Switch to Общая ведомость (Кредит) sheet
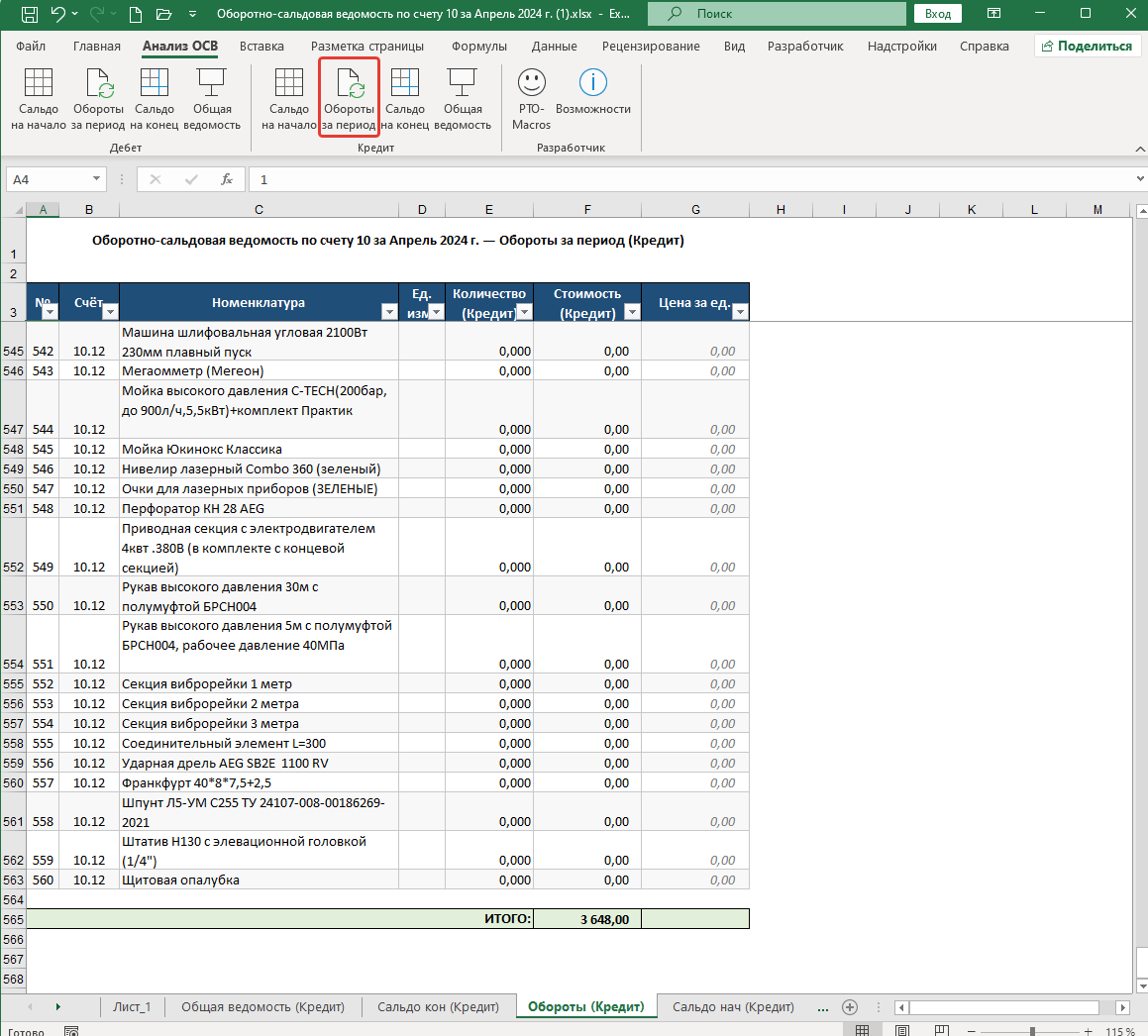The width and height of the screenshot is (1148, 1036). pyautogui.click(x=262, y=1006)
